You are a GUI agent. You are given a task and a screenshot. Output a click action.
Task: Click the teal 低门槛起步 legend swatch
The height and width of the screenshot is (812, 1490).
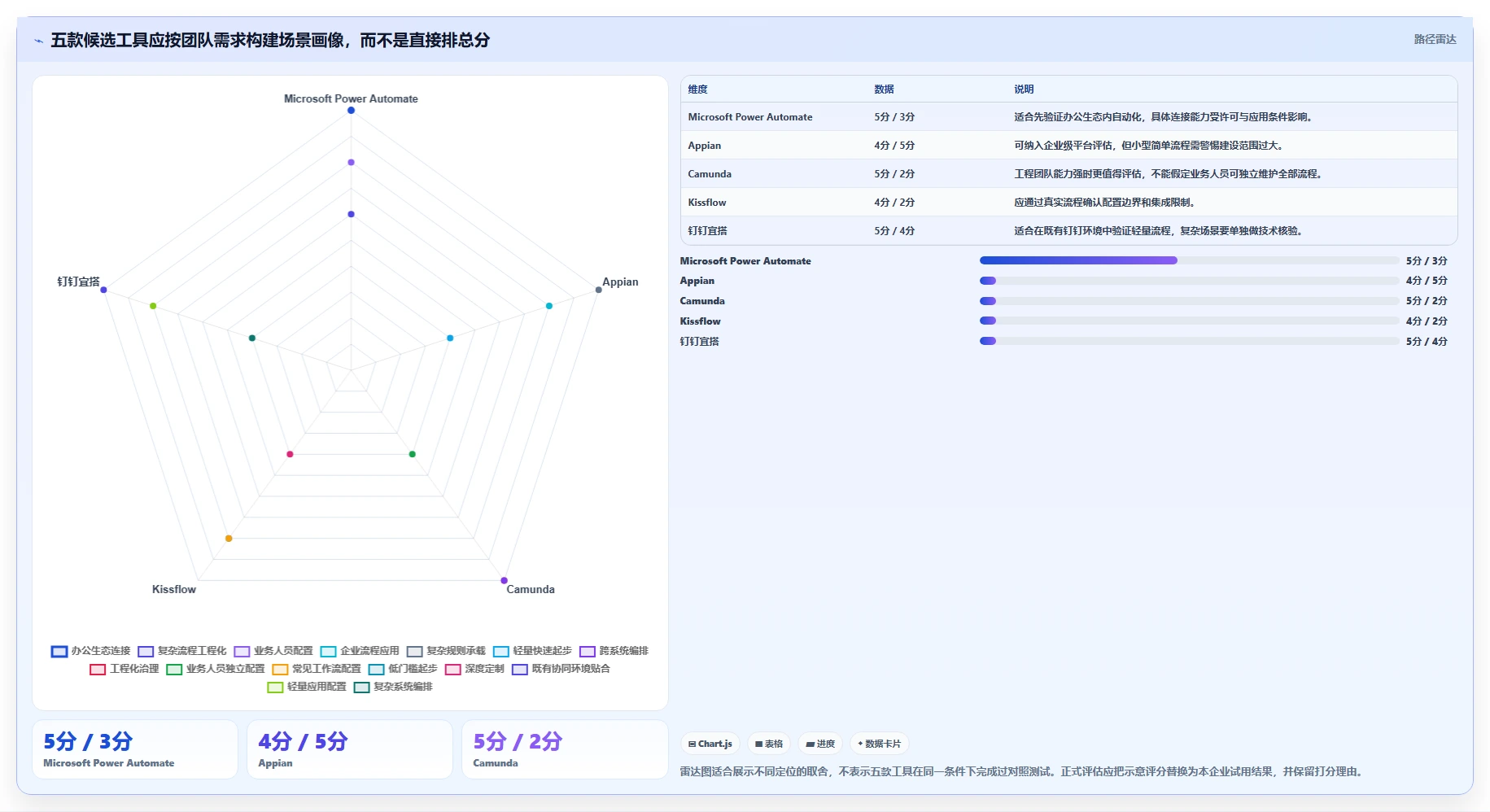(376, 669)
